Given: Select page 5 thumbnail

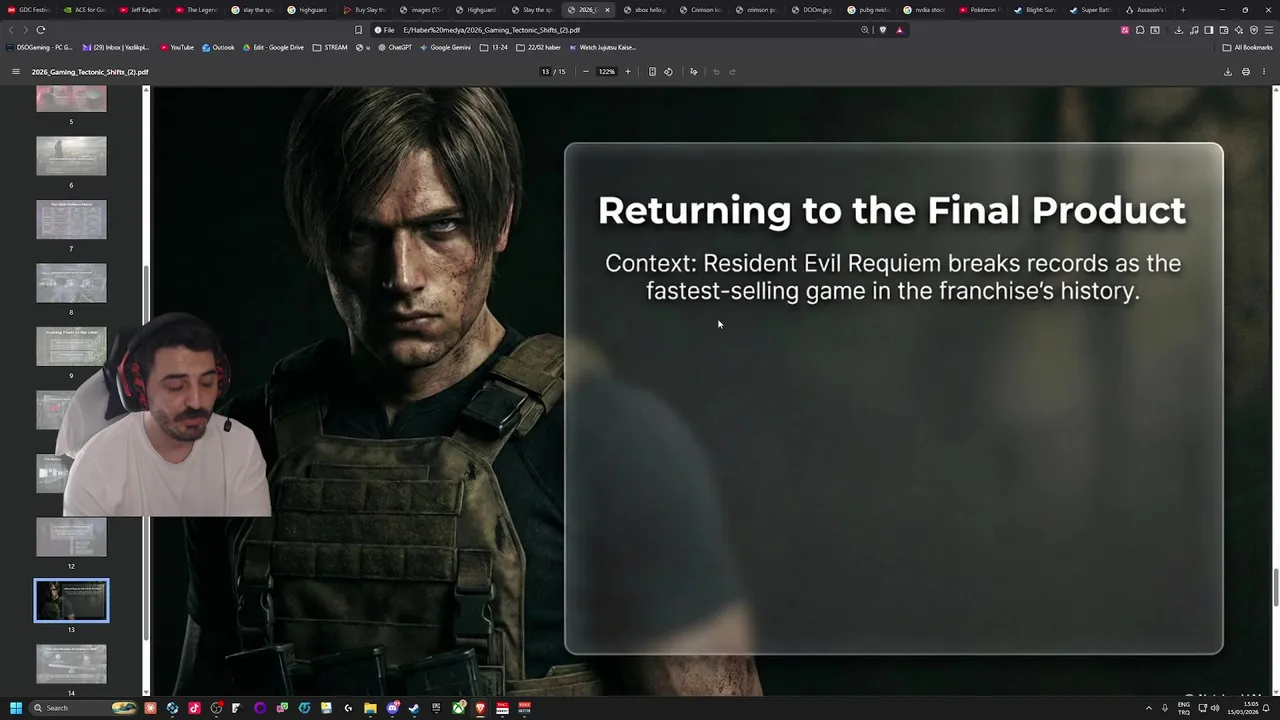Looking at the screenshot, I should (71, 99).
